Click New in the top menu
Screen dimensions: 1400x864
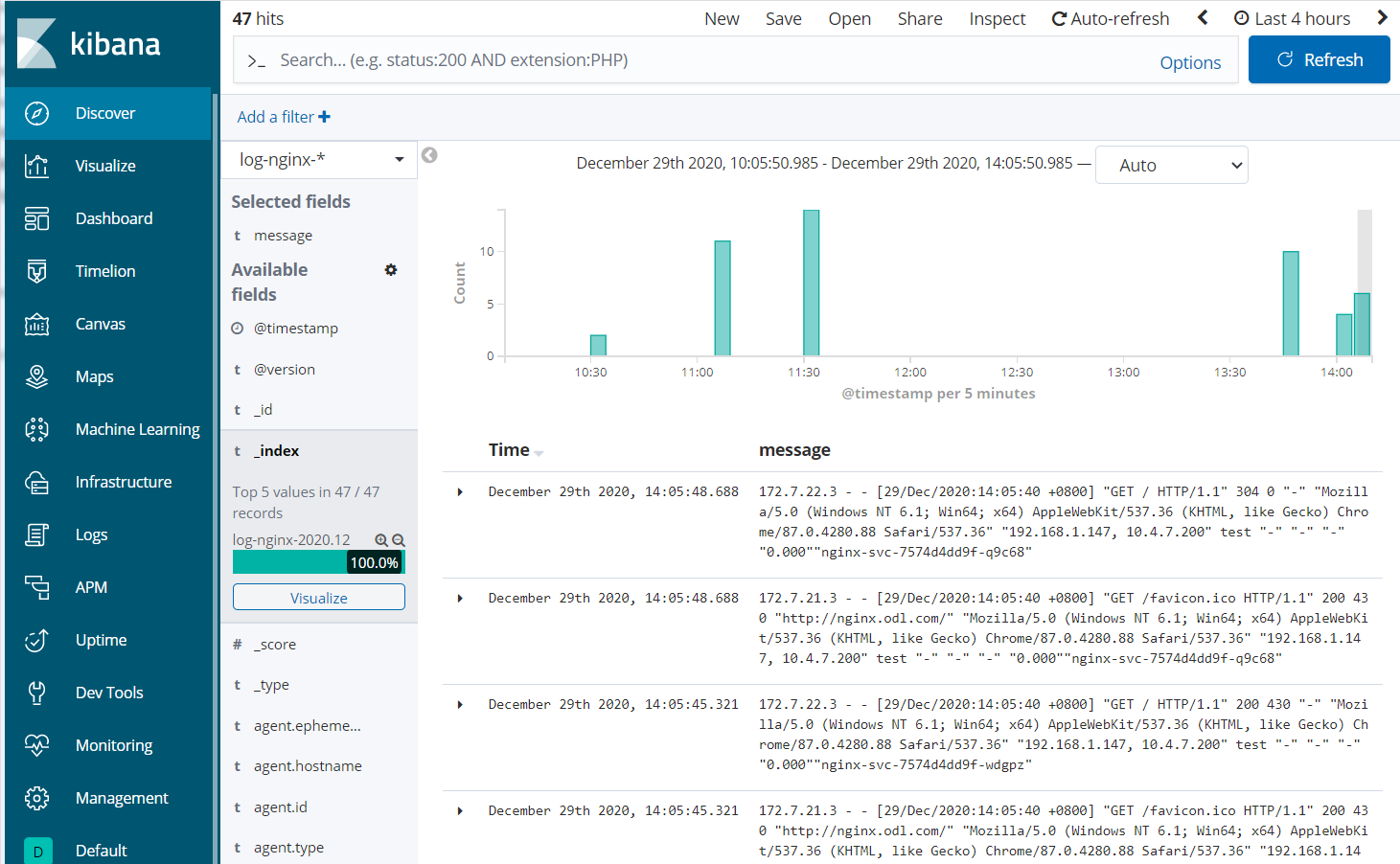[722, 18]
